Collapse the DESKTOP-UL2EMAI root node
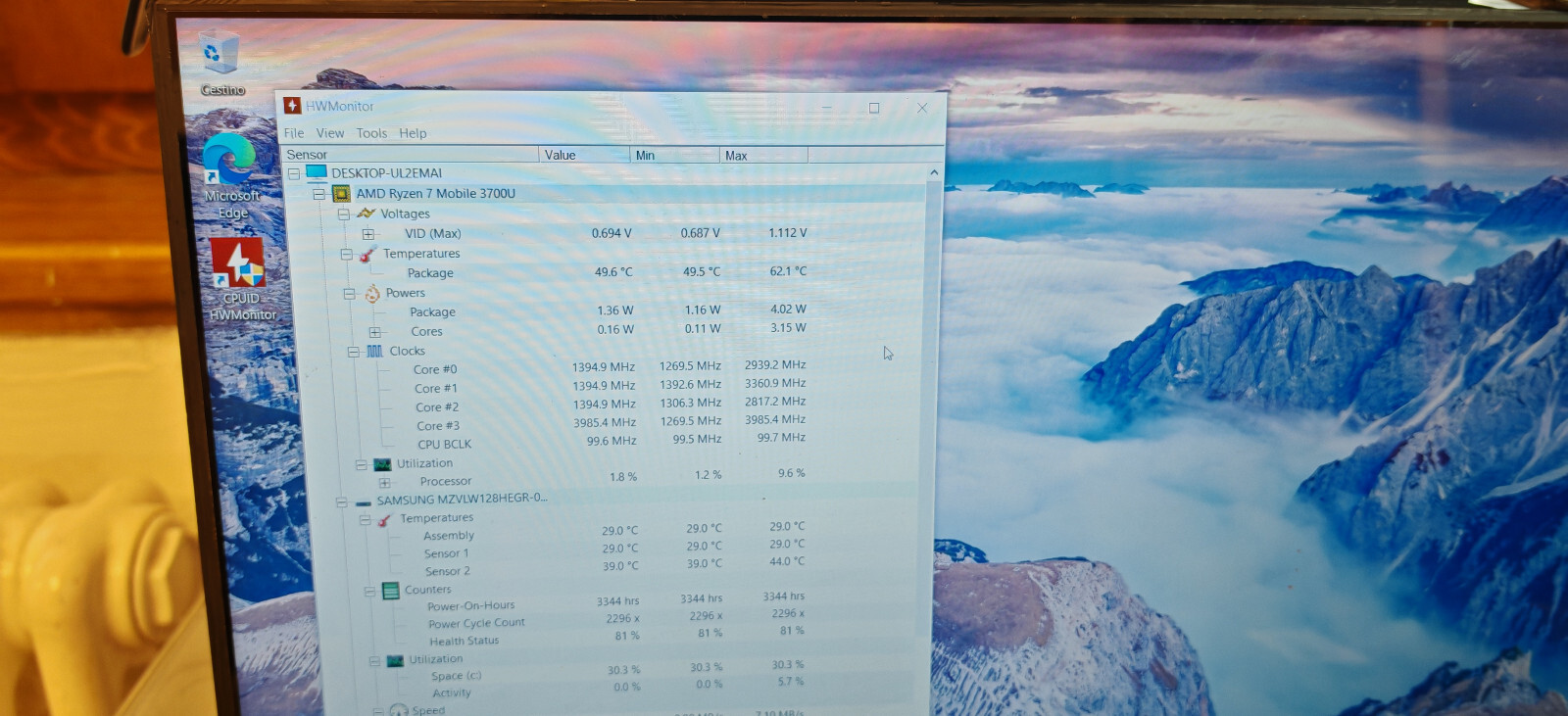This screenshot has width=1568, height=716. [x=294, y=173]
